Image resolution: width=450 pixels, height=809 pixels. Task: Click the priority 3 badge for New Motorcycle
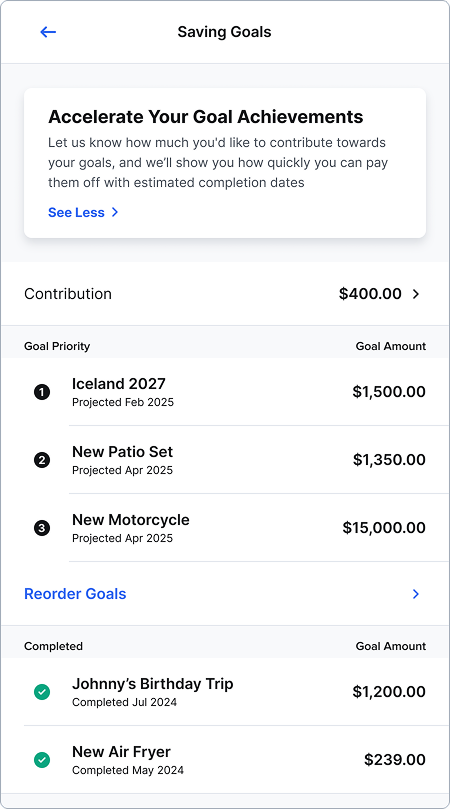coord(42,528)
